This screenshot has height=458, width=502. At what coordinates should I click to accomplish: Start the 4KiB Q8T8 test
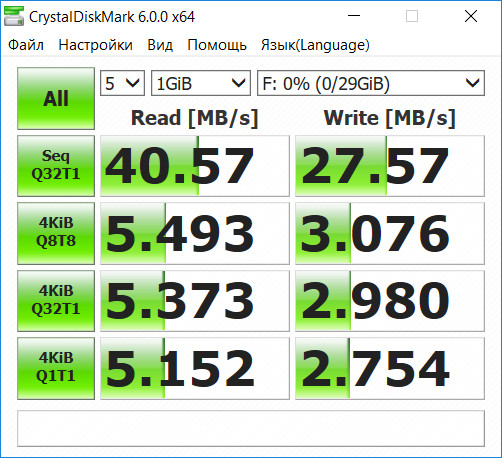coord(56,233)
